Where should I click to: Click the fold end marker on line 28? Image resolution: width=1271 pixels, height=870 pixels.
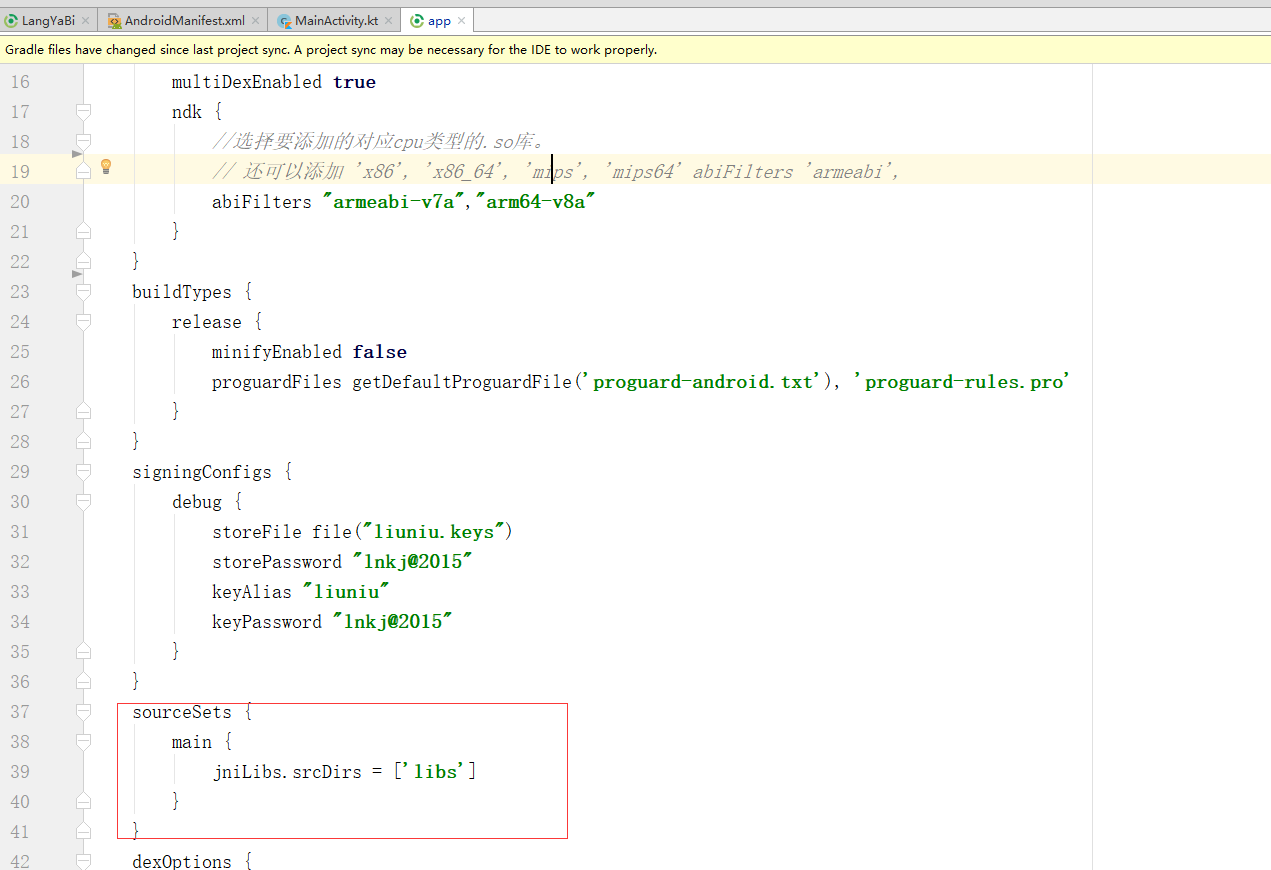(x=84, y=441)
